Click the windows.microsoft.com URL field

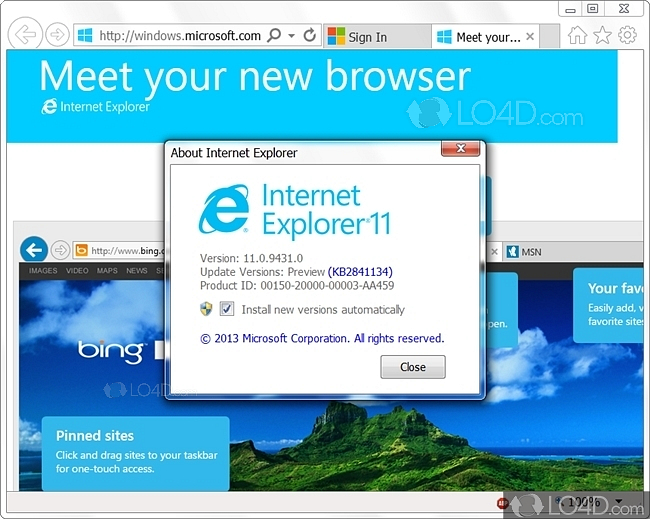(x=180, y=36)
